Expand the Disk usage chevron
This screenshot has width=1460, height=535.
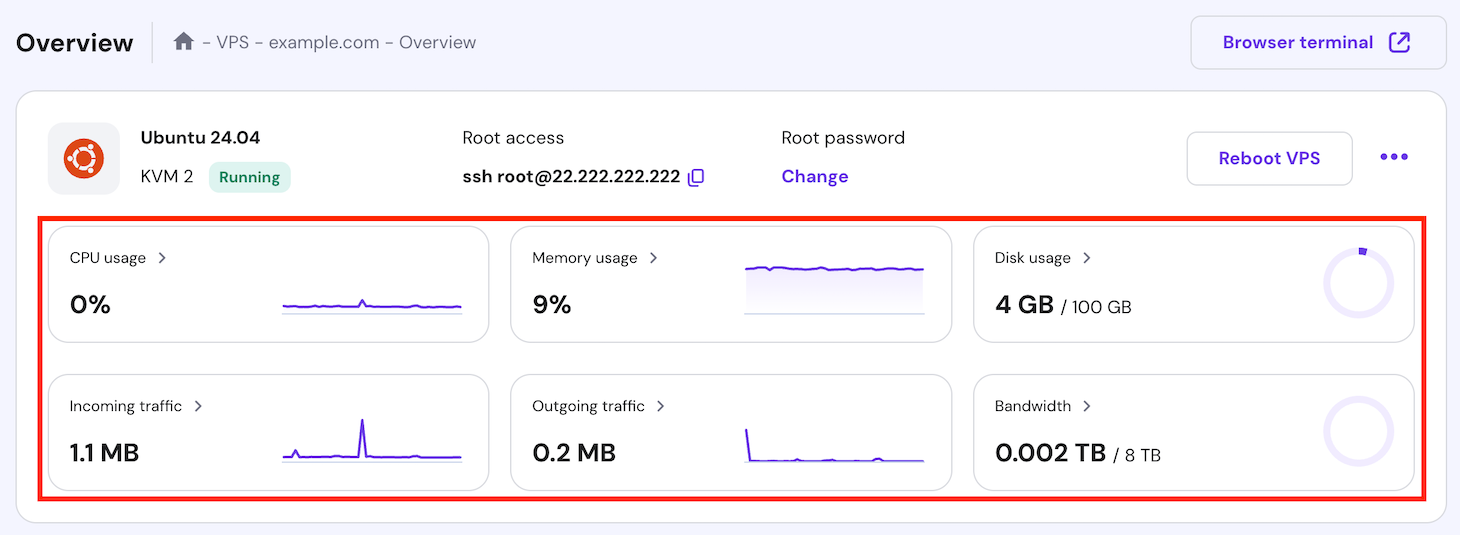tap(1087, 258)
